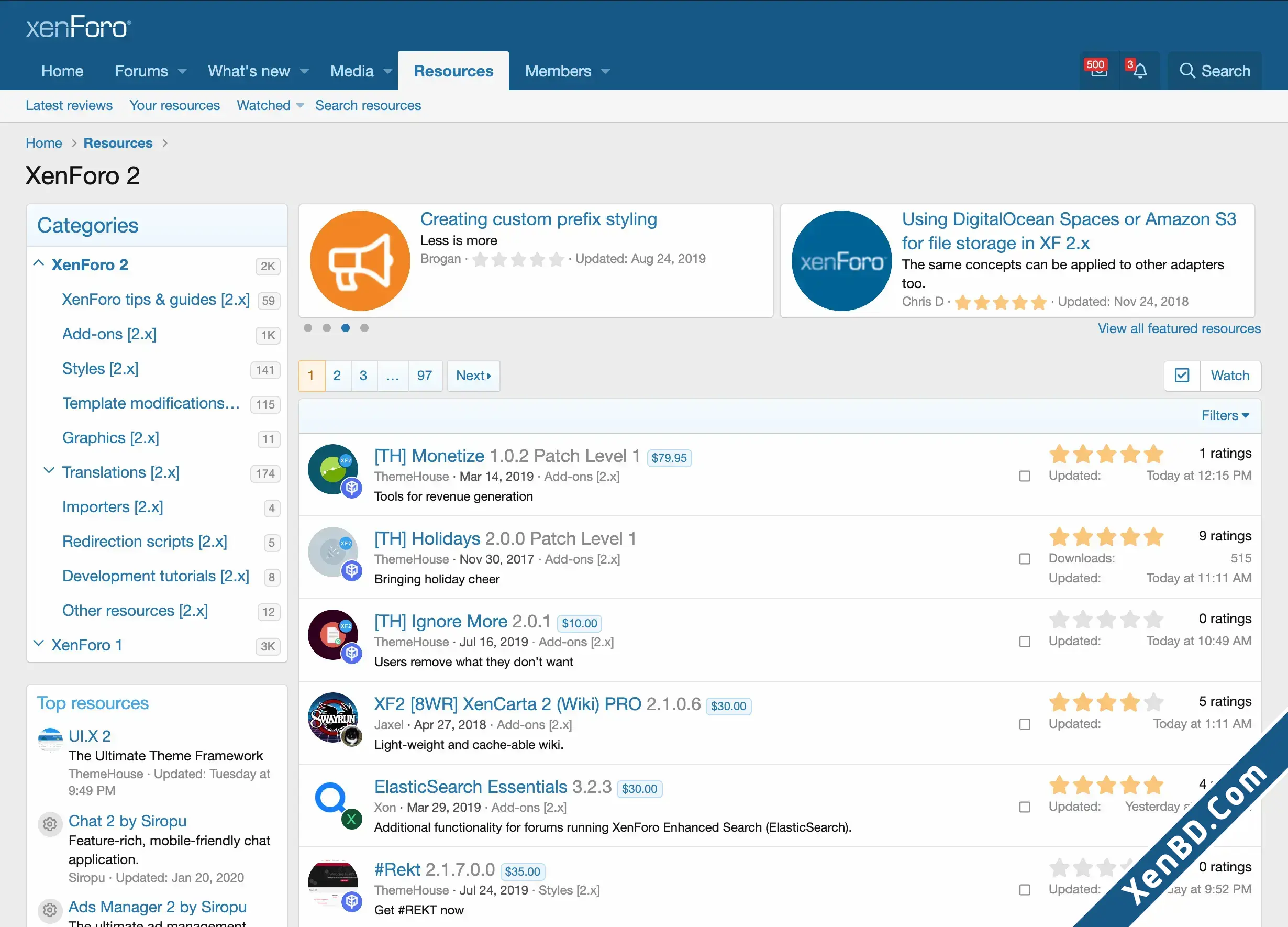Select fourth featured carousel dot
Viewport: 1288px width, 927px height.
click(364, 328)
